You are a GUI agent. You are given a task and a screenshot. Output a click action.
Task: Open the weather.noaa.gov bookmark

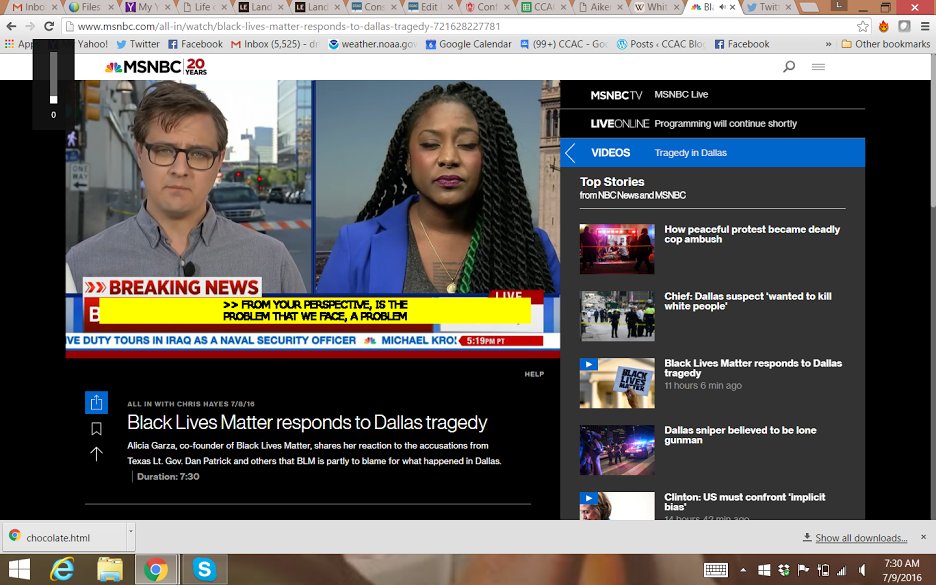pos(372,44)
